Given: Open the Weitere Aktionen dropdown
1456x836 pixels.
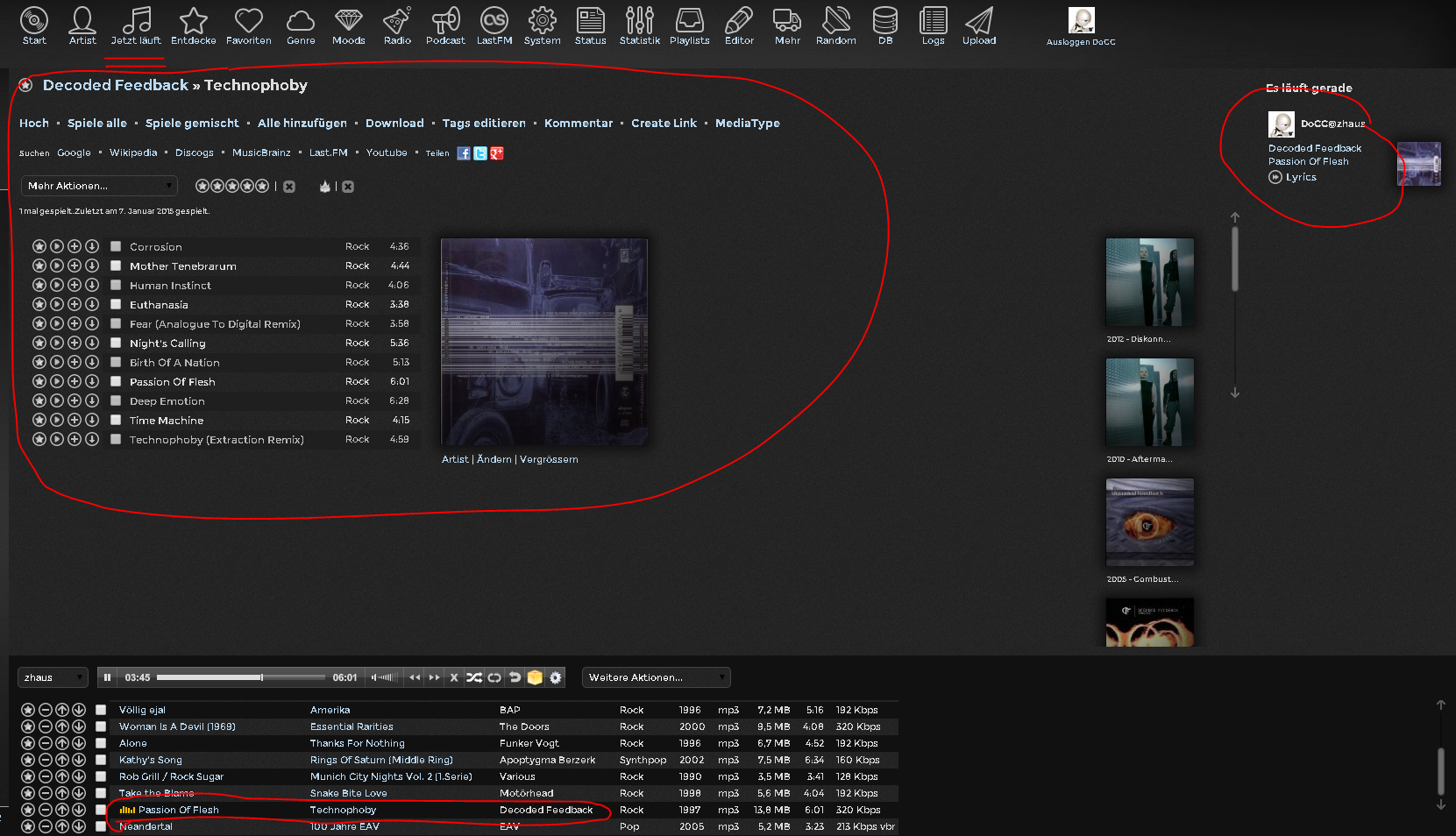Looking at the screenshot, I should pos(656,677).
